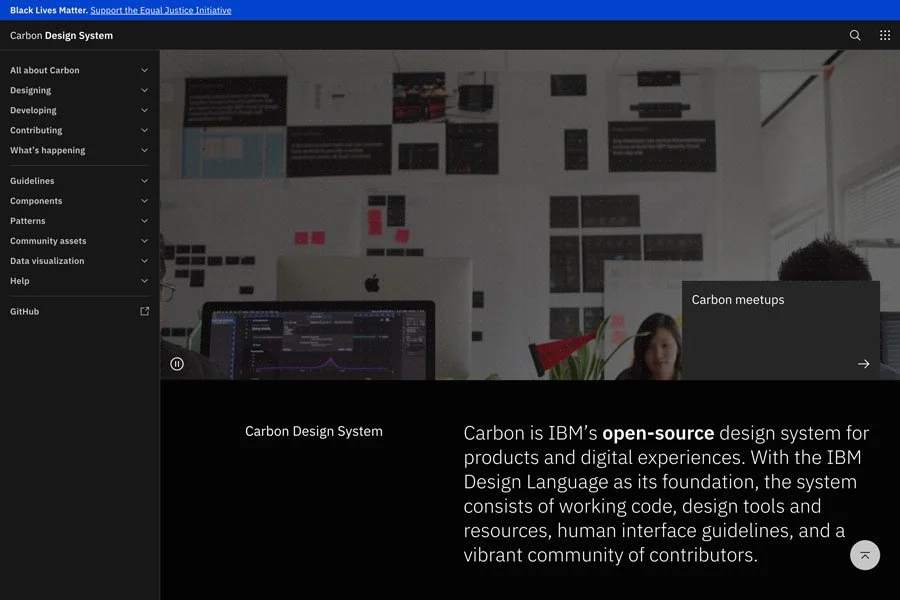Open the site search
This screenshot has width=900, height=600.
pos(854,34)
